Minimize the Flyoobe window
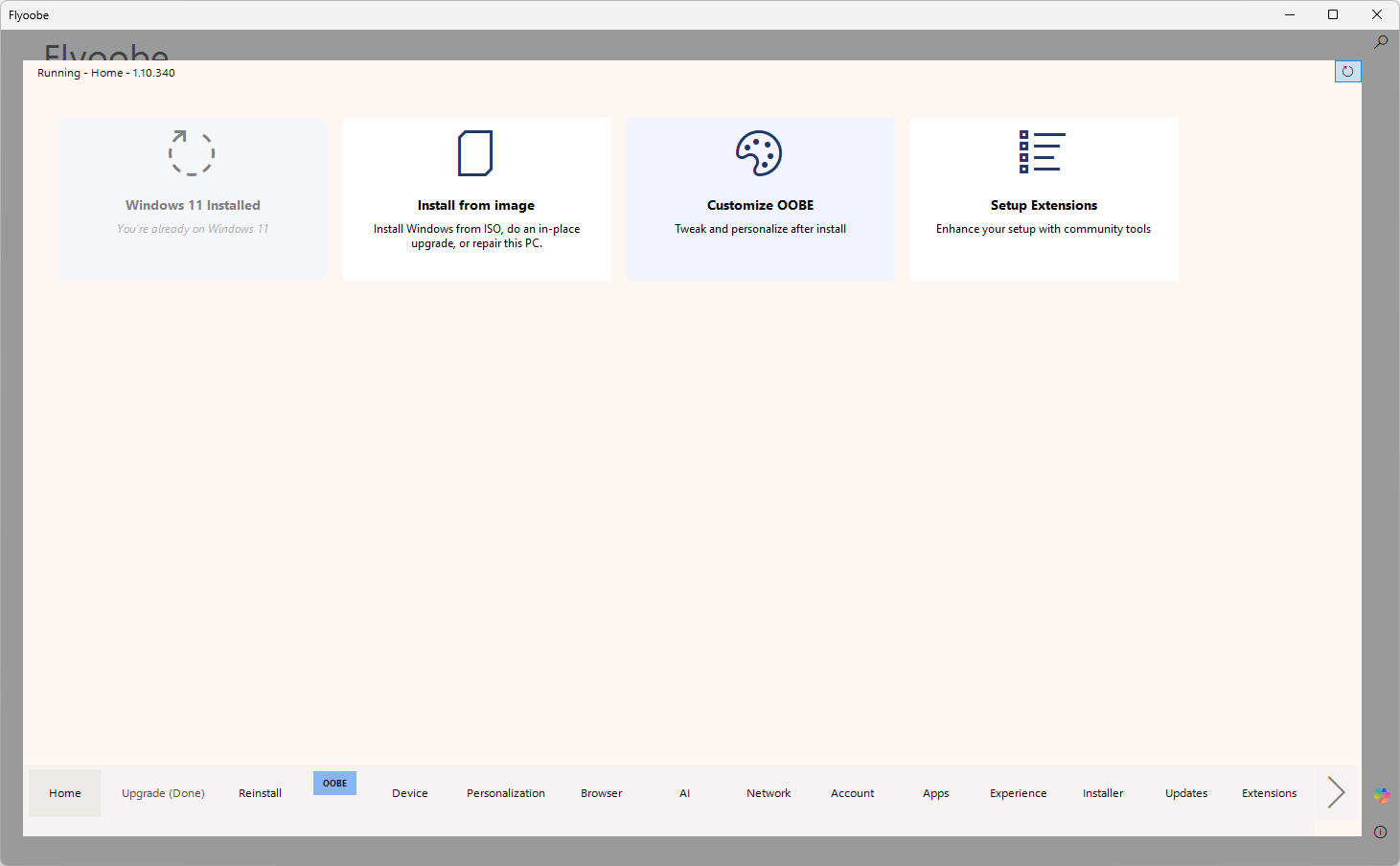This screenshot has height=866, width=1400. [1290, 14]
